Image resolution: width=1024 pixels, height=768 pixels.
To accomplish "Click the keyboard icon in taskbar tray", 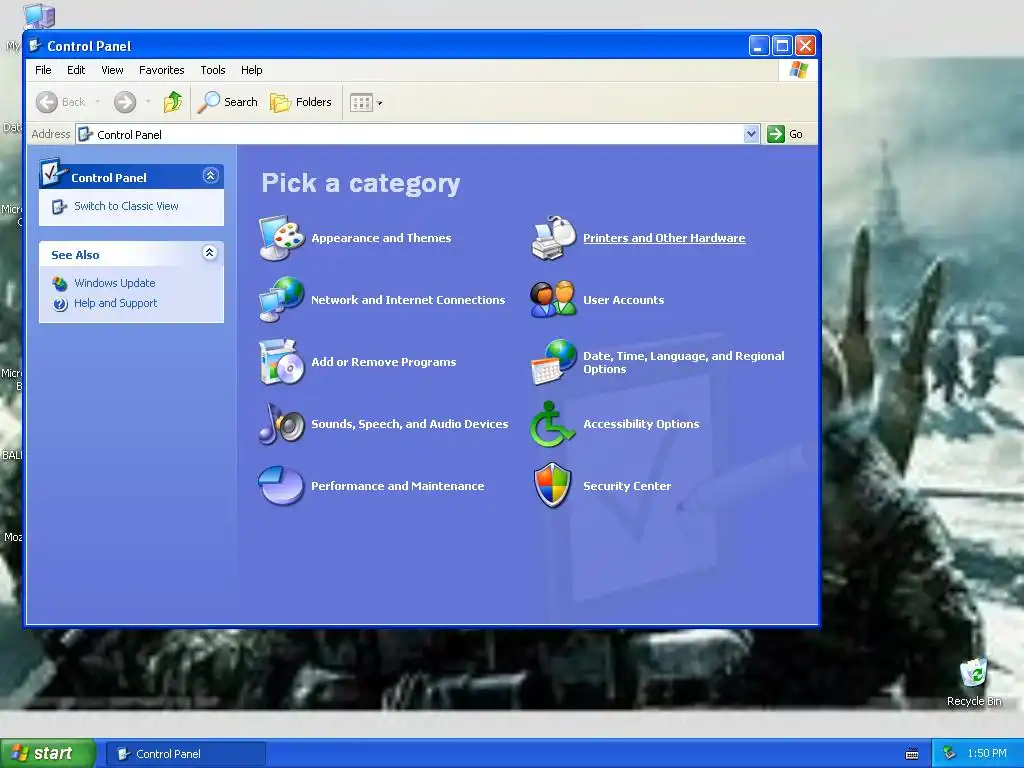I will point(912,754).
